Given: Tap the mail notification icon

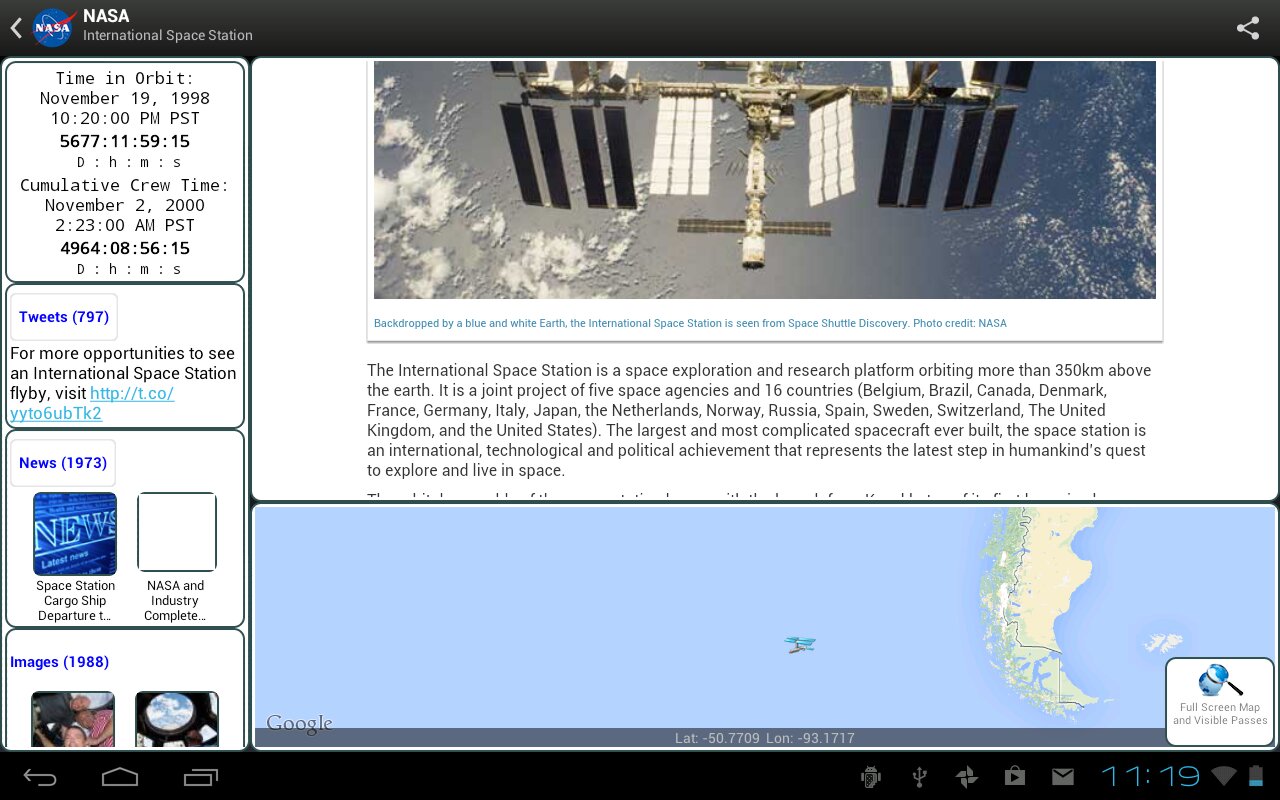Looking at the screenshot, I should (1062, 777).
